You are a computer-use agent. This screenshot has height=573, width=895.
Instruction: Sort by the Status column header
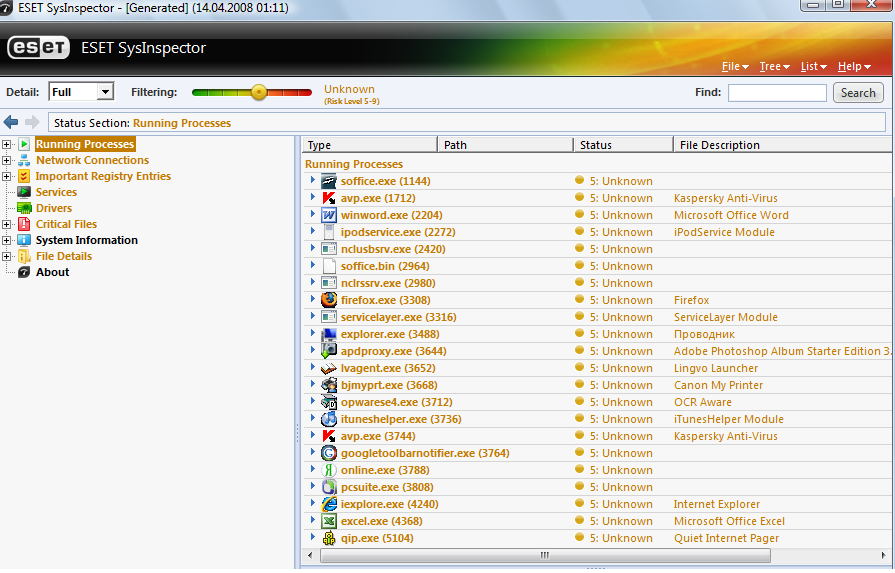point(623,145)
